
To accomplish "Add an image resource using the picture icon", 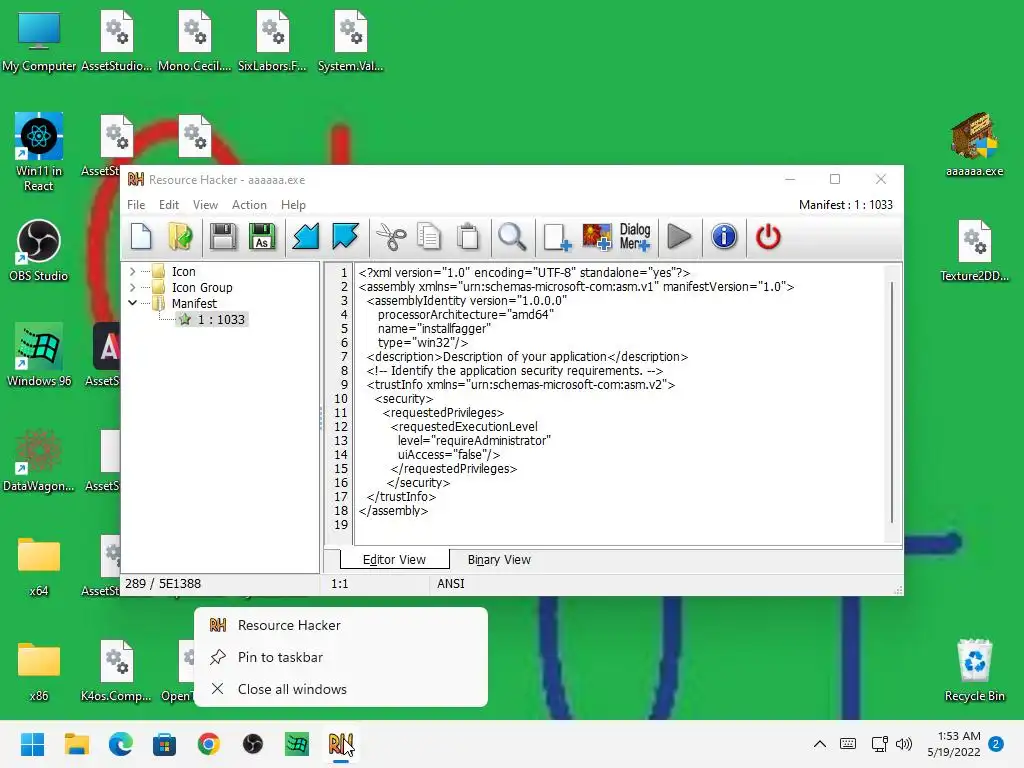I will pyautogui.click(x=597, y=236).
